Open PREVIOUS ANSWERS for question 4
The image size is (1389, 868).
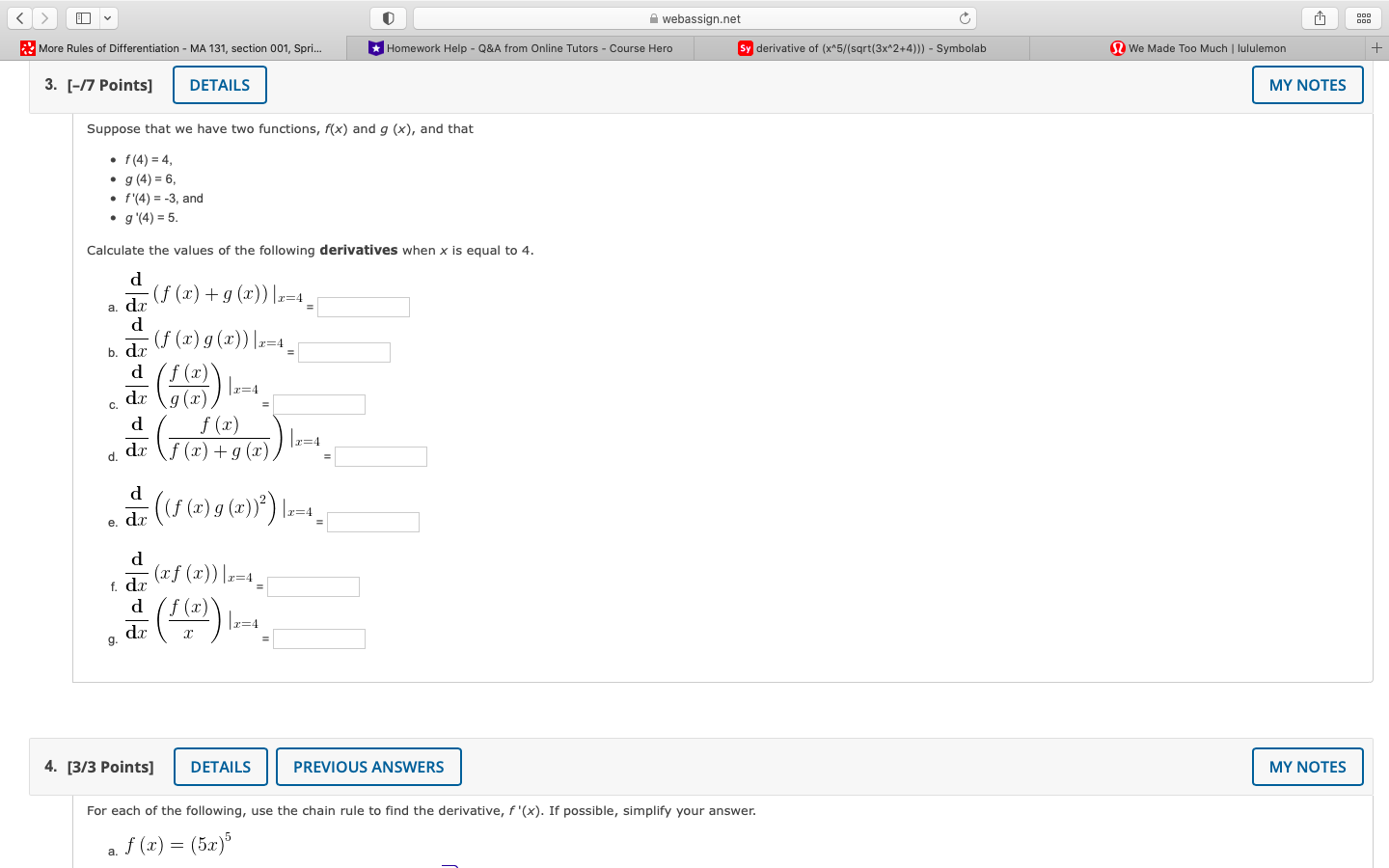(x=368, y=767)
